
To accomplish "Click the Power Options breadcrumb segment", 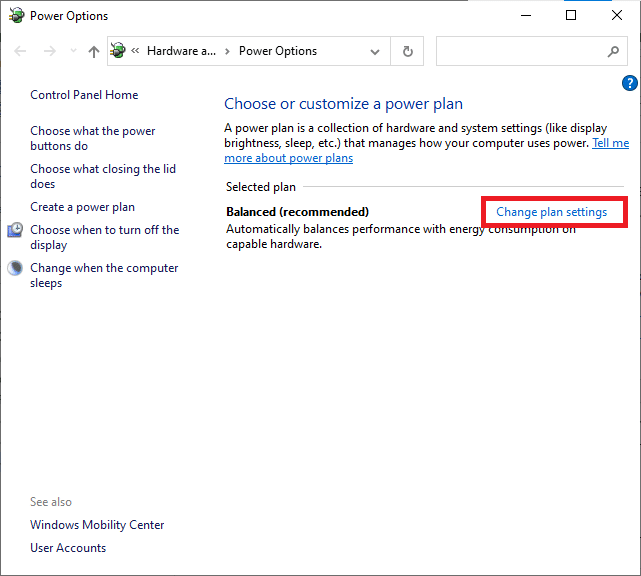I will [x=277, y=51].
